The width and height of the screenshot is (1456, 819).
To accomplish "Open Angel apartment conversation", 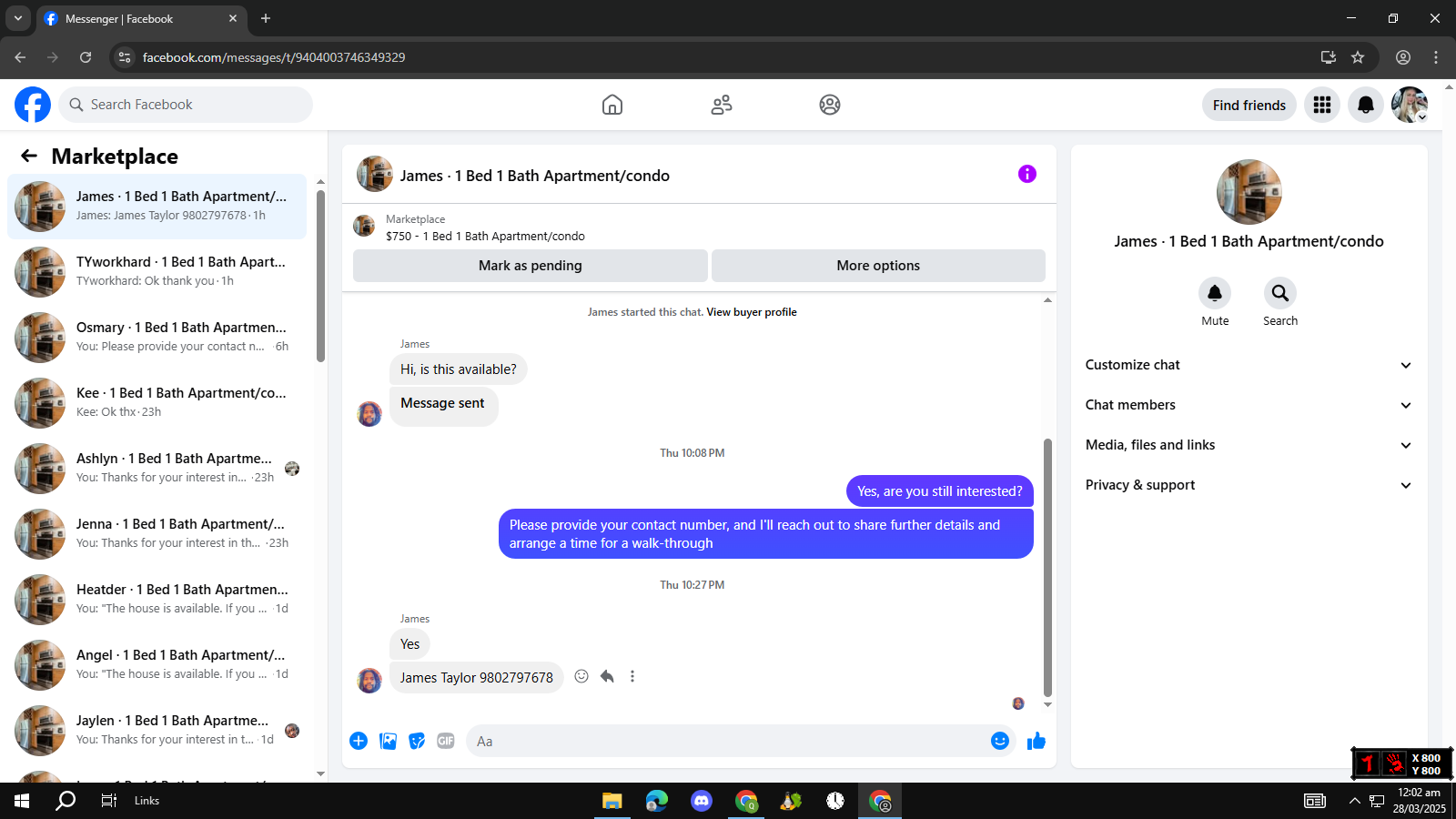I will 157,665.
